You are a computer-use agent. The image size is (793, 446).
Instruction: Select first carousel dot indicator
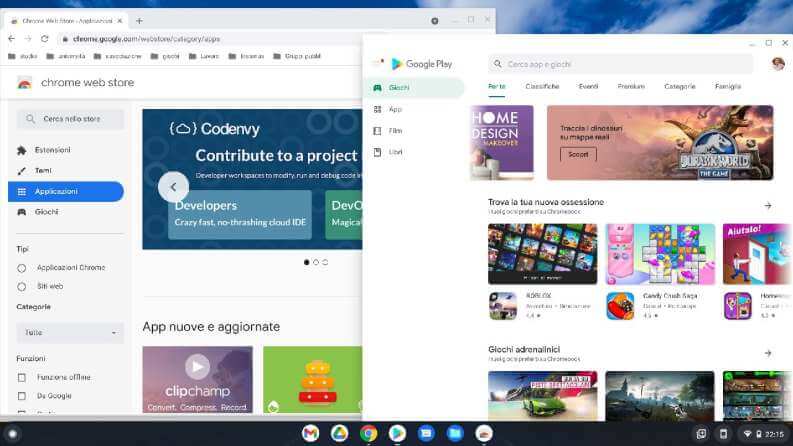306,262
